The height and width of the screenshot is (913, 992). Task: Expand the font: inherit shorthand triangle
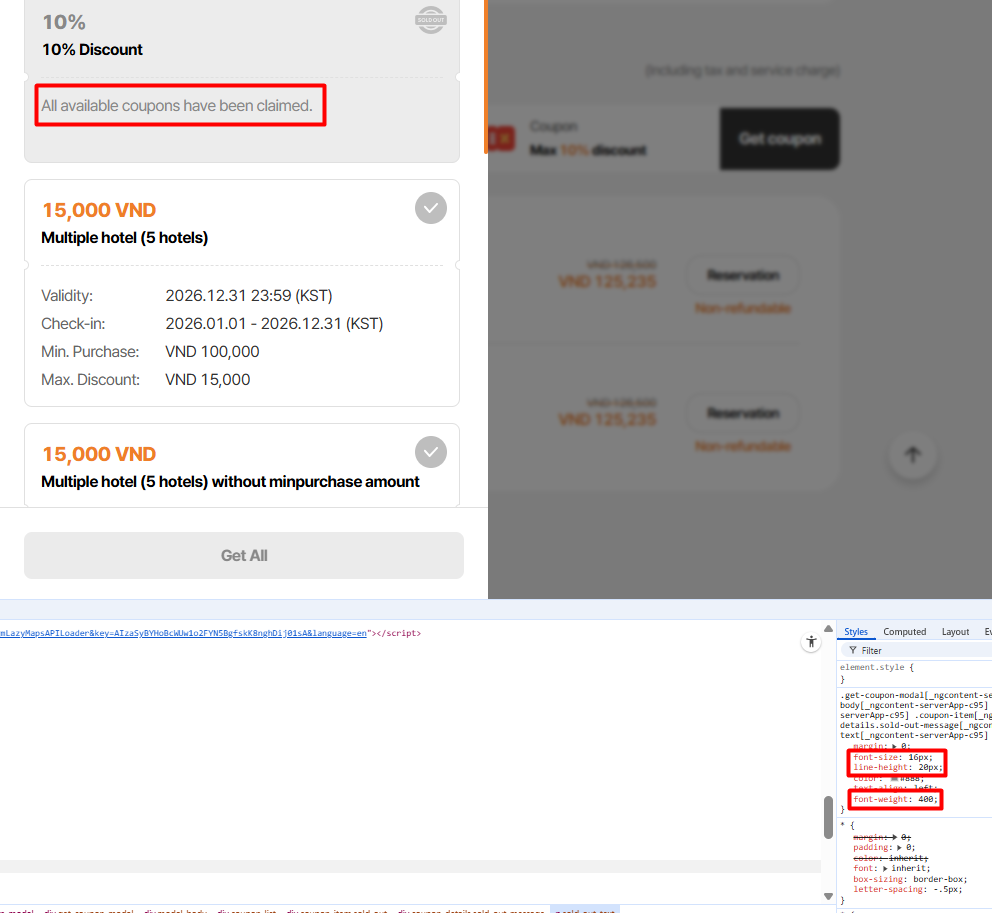[885, 869]
